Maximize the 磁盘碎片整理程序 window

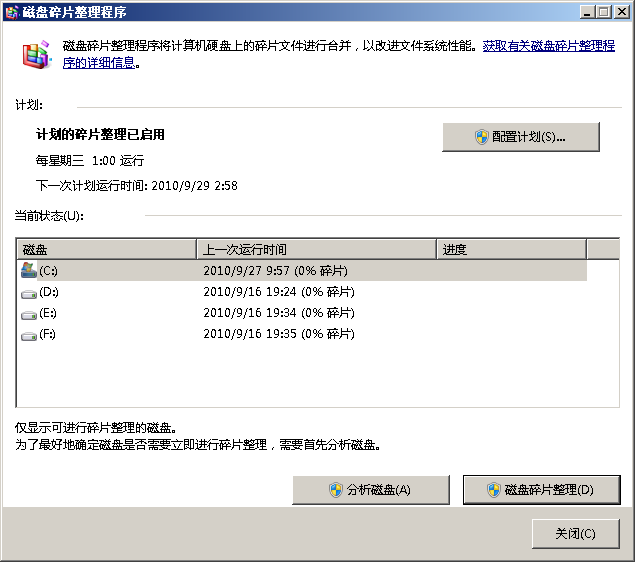(x=603, y=12)
